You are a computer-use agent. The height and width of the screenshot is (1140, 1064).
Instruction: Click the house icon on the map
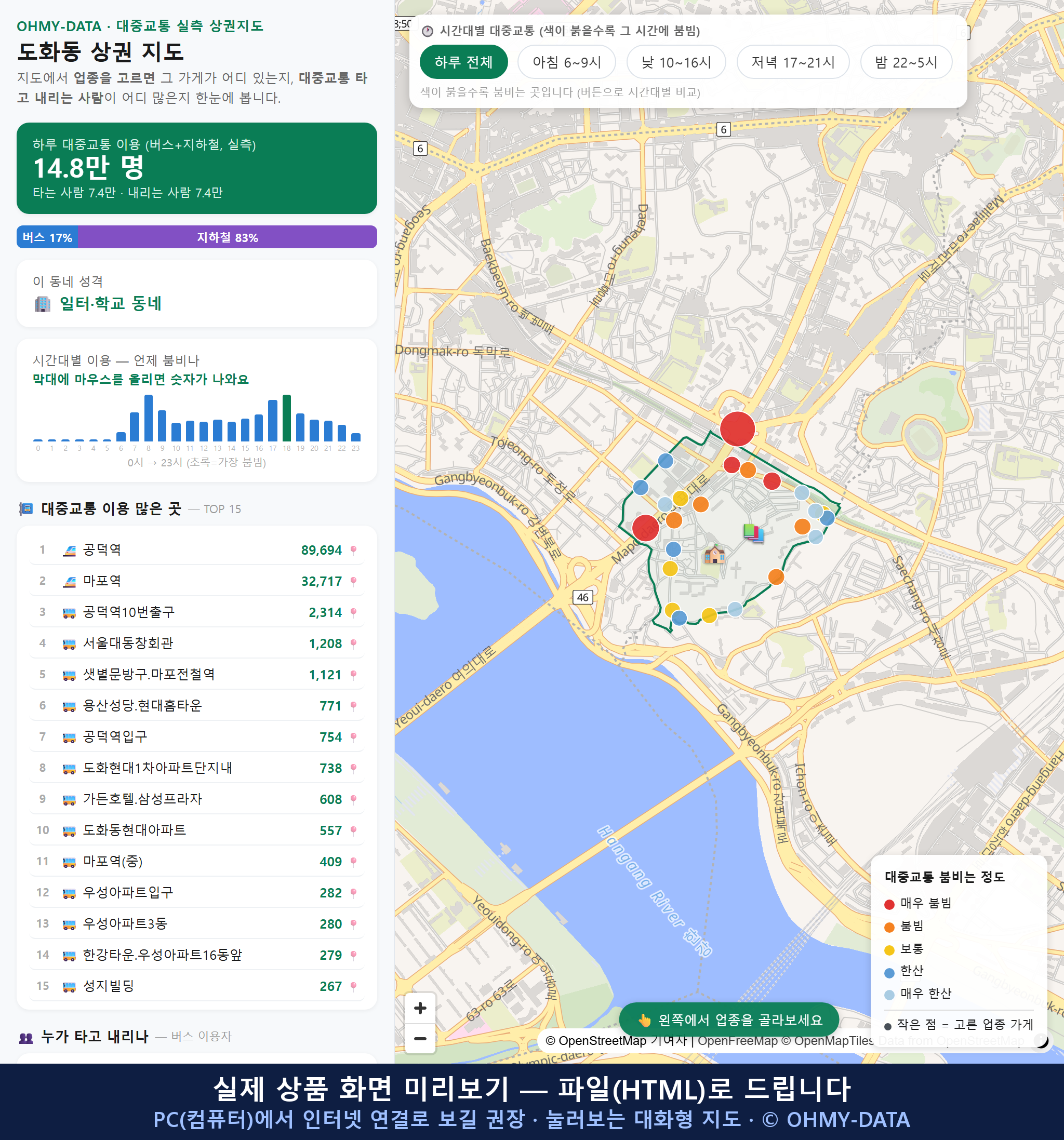[x=714, y=554]
